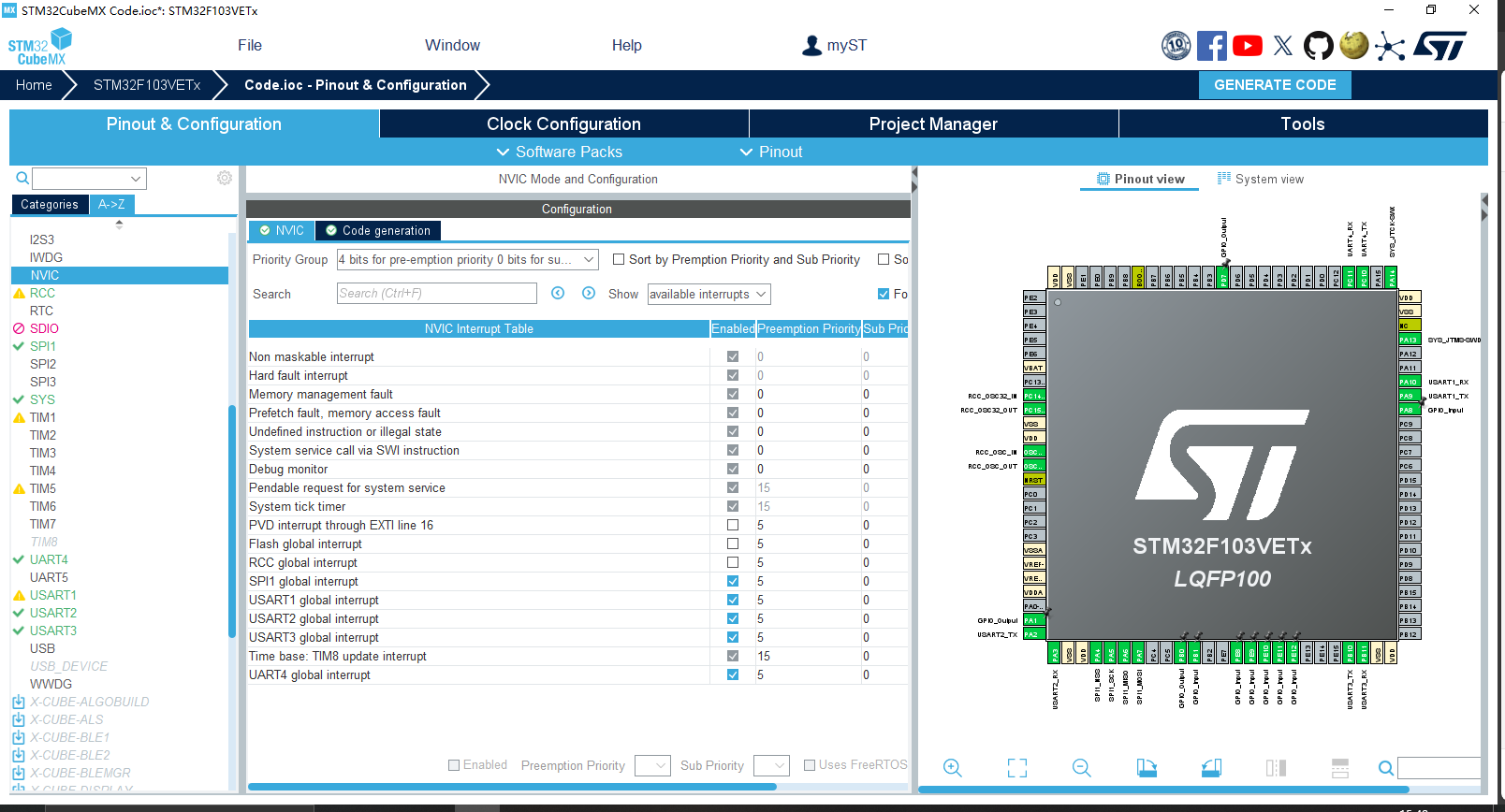Open the bottom Preemption Priority dropdown
This screenshot has height=812, width=1505.
tap(652, 765)
